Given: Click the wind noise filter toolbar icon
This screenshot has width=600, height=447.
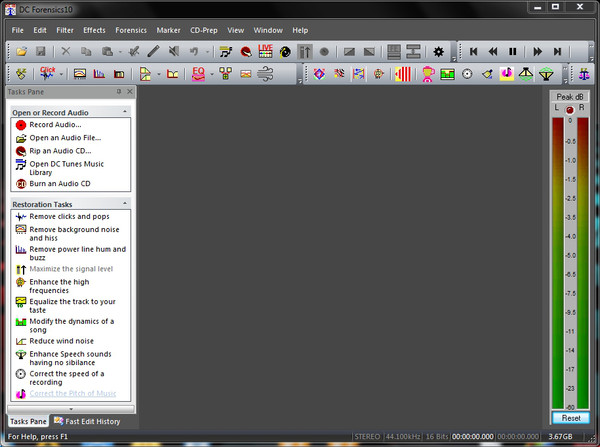Looking at the screenshot, I should [x=265, y=74].
